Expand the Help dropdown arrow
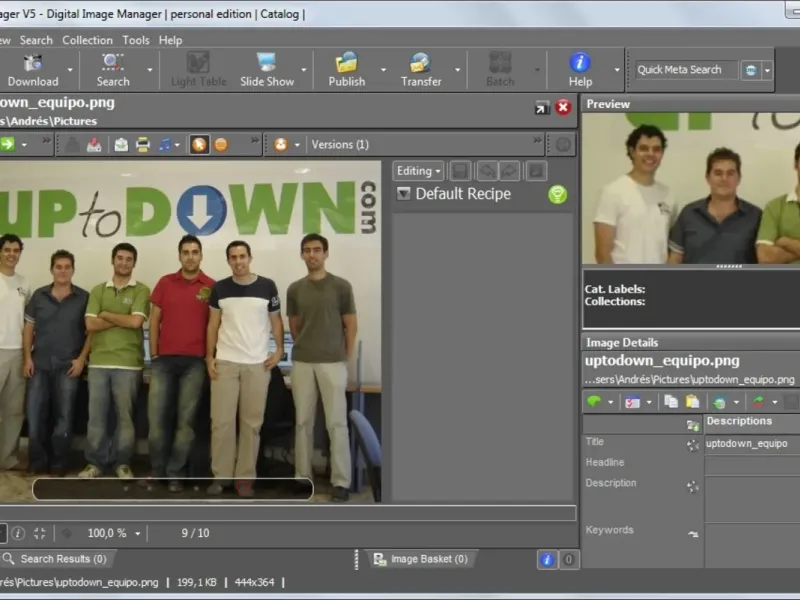This screenshot has width=800, height=600. [x=617, y=70]
